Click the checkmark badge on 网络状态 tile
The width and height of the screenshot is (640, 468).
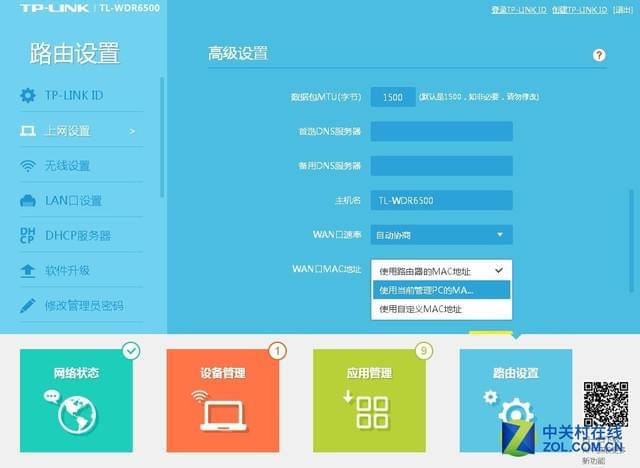[131, 351]
